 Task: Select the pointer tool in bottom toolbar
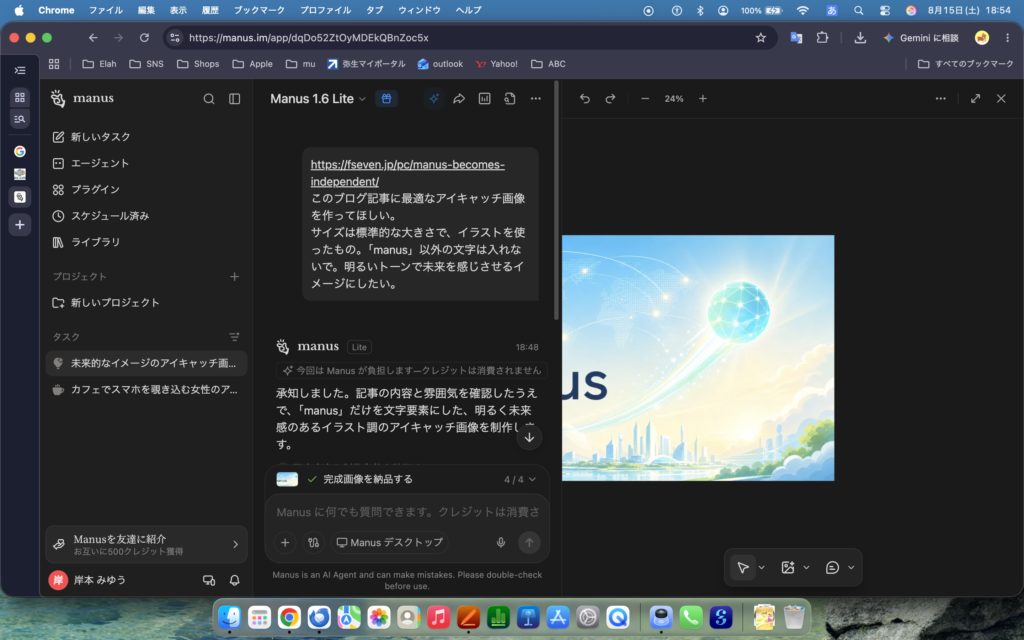click(743, 568)
